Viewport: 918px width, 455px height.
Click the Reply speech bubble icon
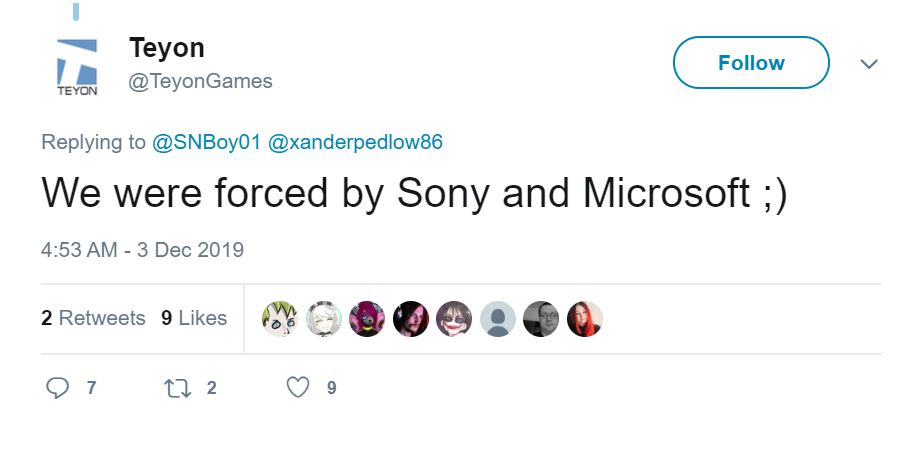pos(58,387)
